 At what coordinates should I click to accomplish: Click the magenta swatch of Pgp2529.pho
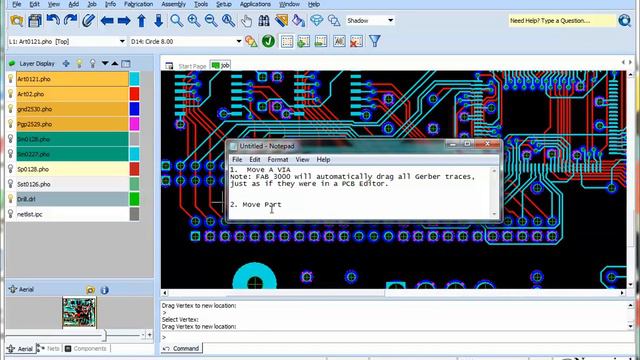click(134, 124)
